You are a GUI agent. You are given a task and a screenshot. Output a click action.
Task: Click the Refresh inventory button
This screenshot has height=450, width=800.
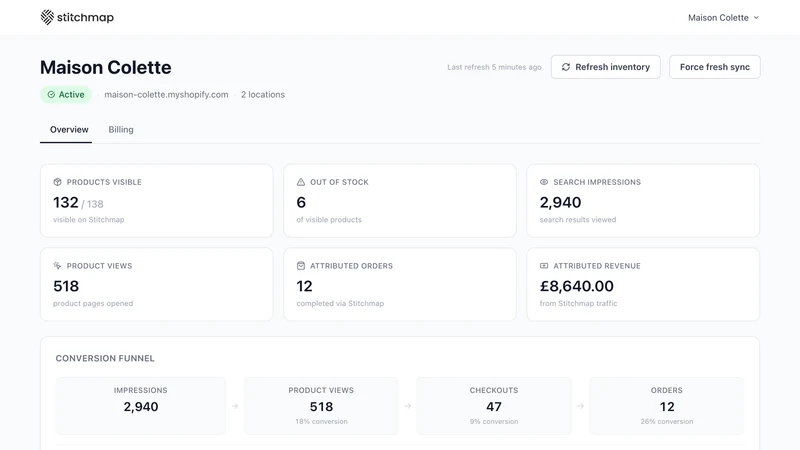pos(606,67)
